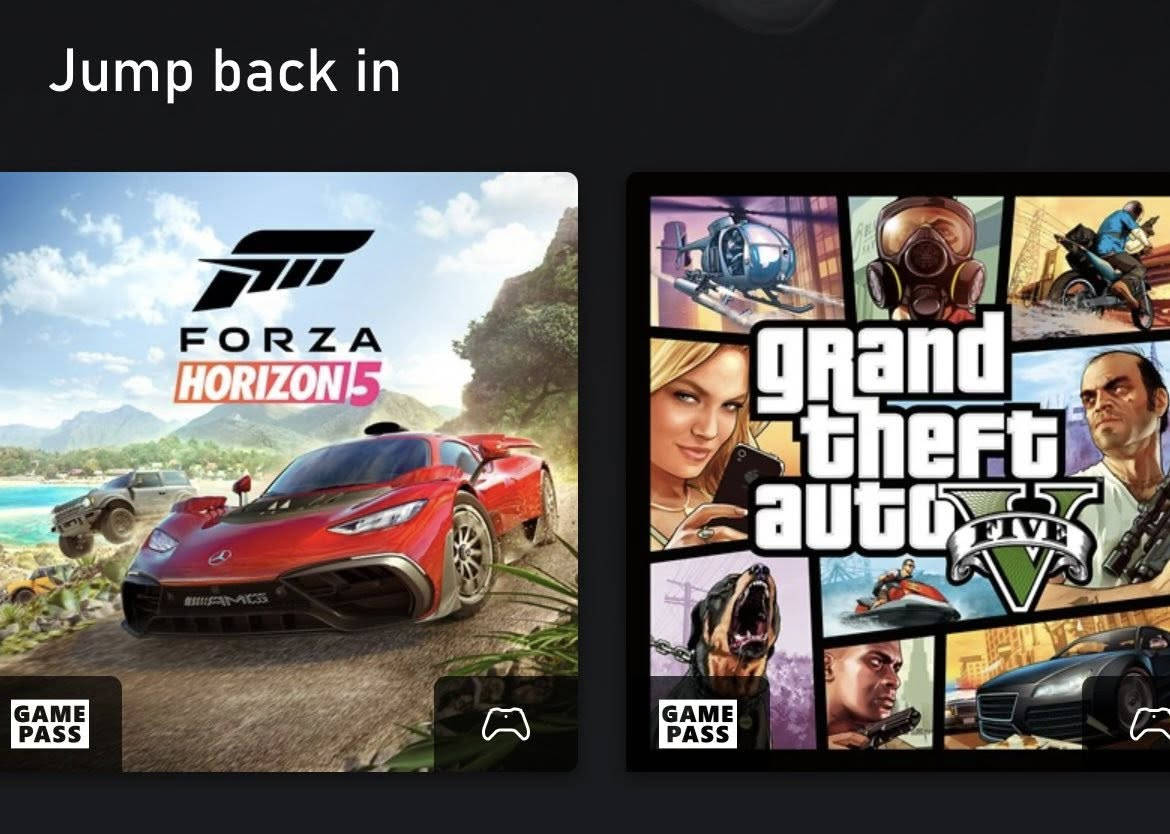This screenshot has width=1170, height=834.
Task: Click the red Mercedes-AMG car on Forza tile
Action: [340, 531]
